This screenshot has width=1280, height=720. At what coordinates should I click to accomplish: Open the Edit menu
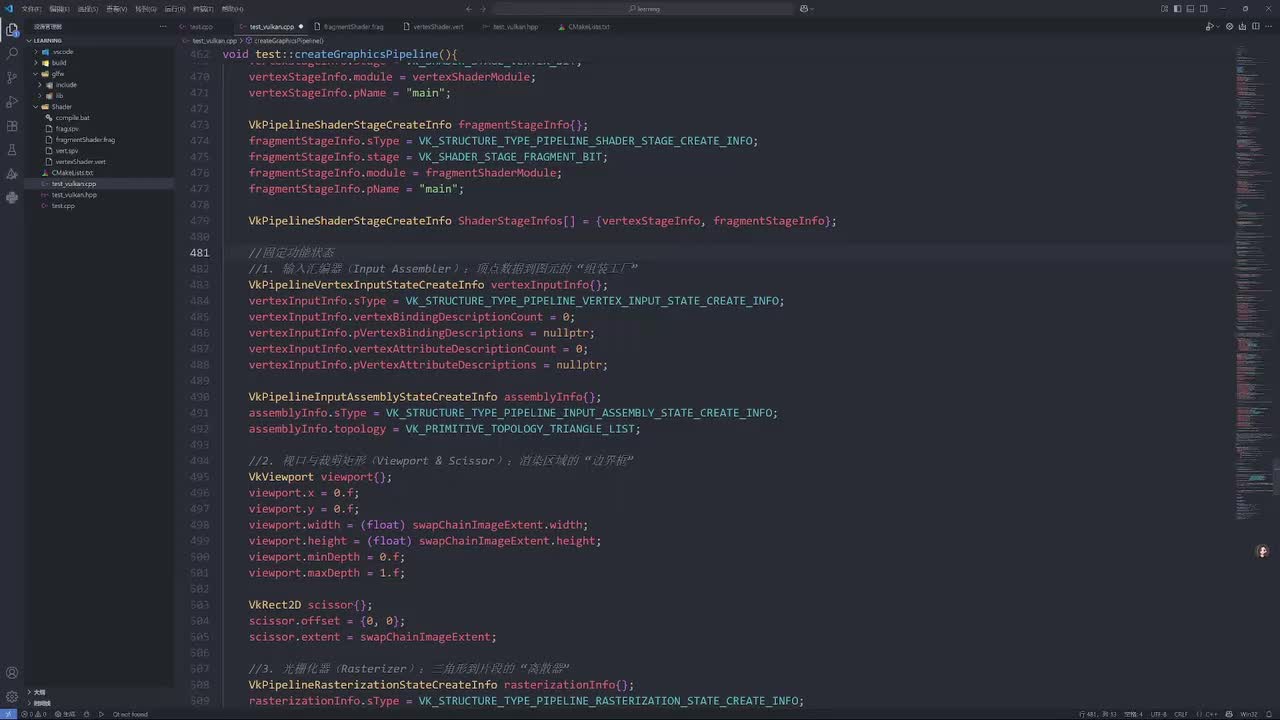(60, 9)
